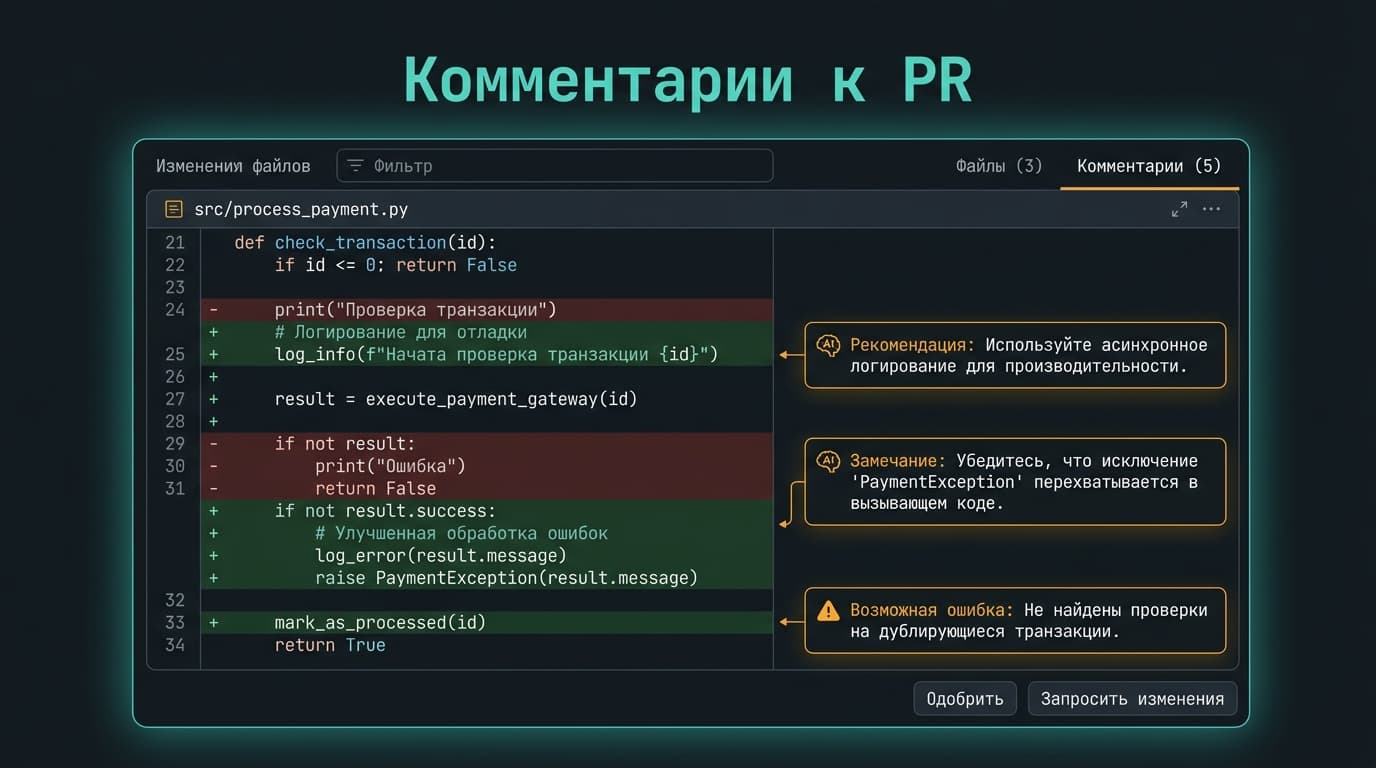Click the if id <= 0: return False line
The height and width of the screenshot is (768, 1376).
[x=396, y=266]
